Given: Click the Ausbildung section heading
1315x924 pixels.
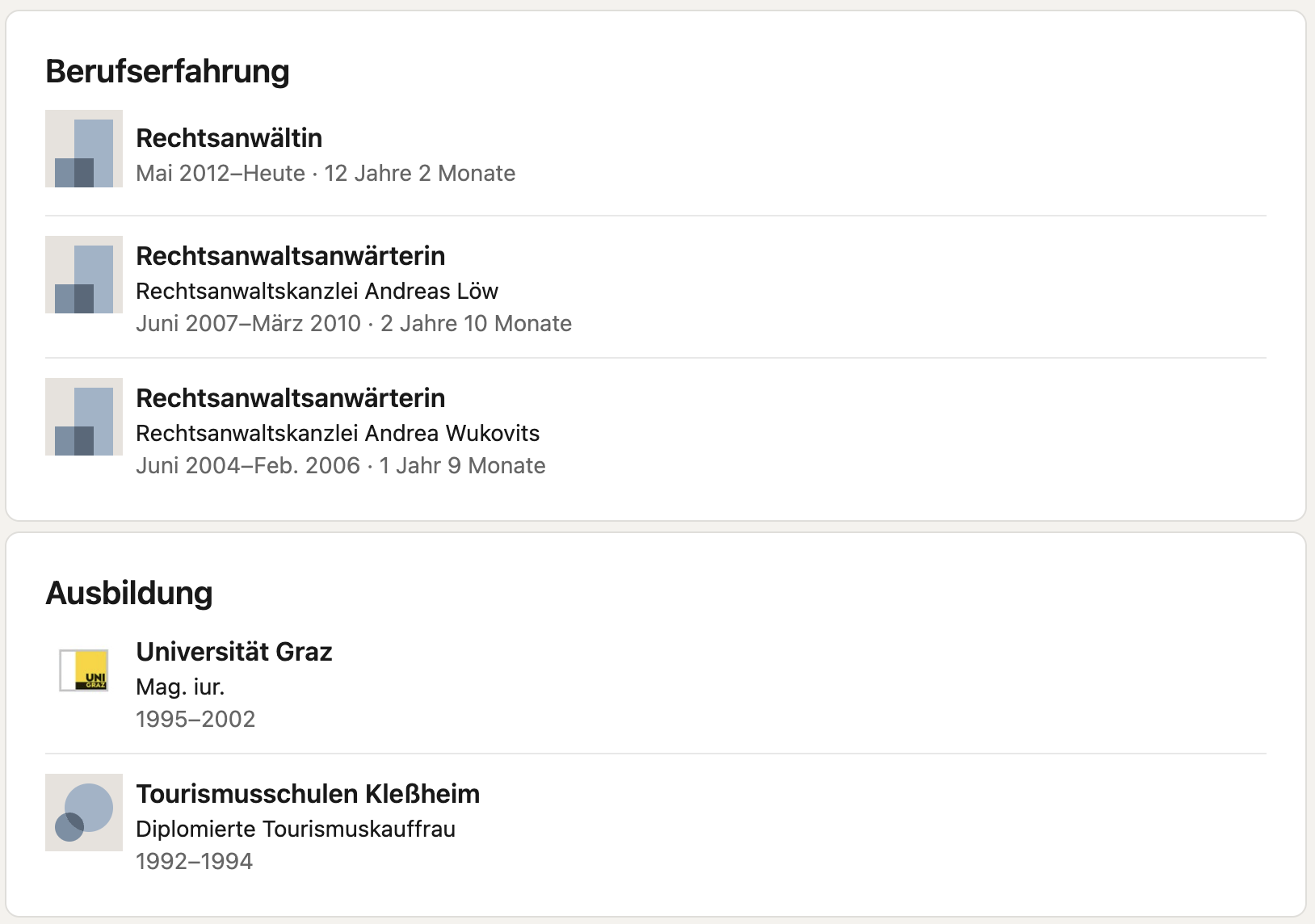Looking at the screenshot, I should 129,593.
